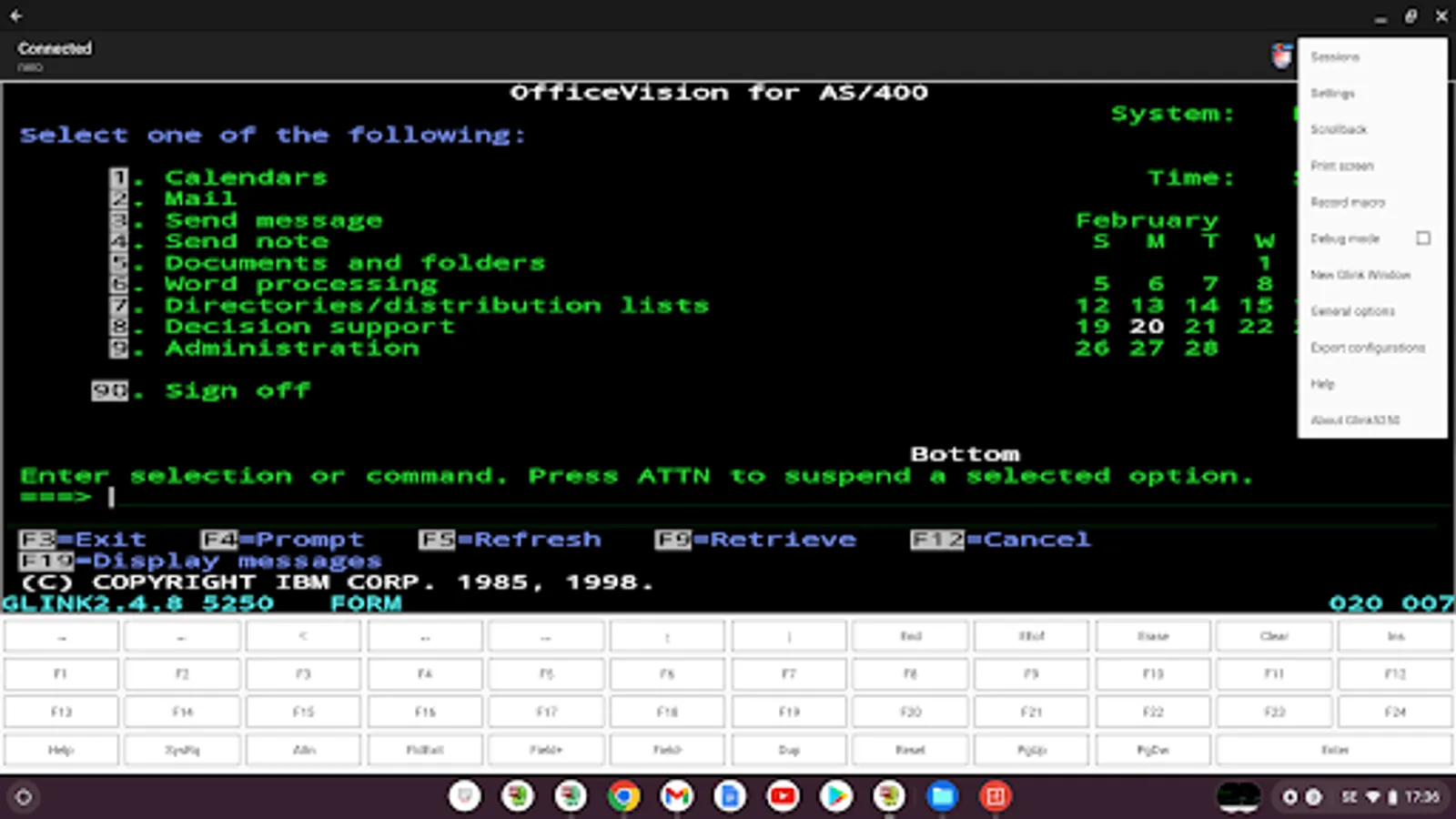Tap the Field+ key on the keypad
The height and width of the screenshot is (819, 1456).
coord(546,751)
